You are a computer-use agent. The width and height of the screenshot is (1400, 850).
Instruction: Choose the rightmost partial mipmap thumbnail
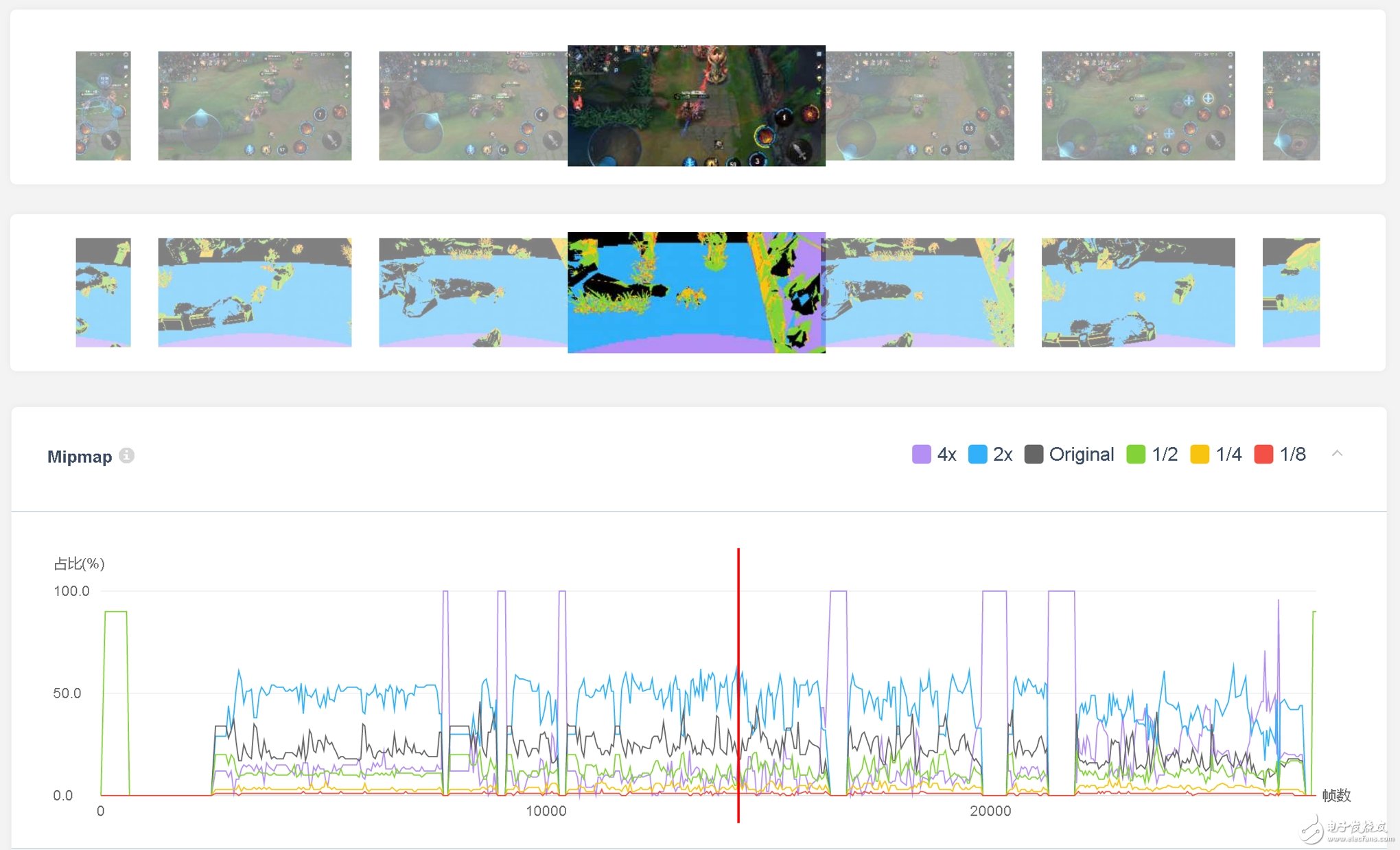click(1291, 292)
